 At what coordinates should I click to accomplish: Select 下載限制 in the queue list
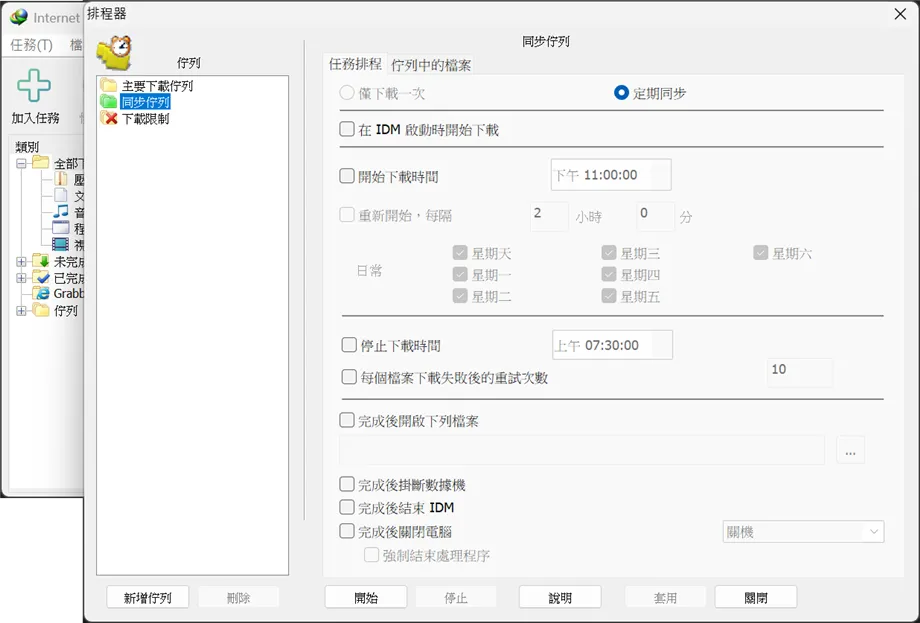pyautogui.click(x=145, y=118)
